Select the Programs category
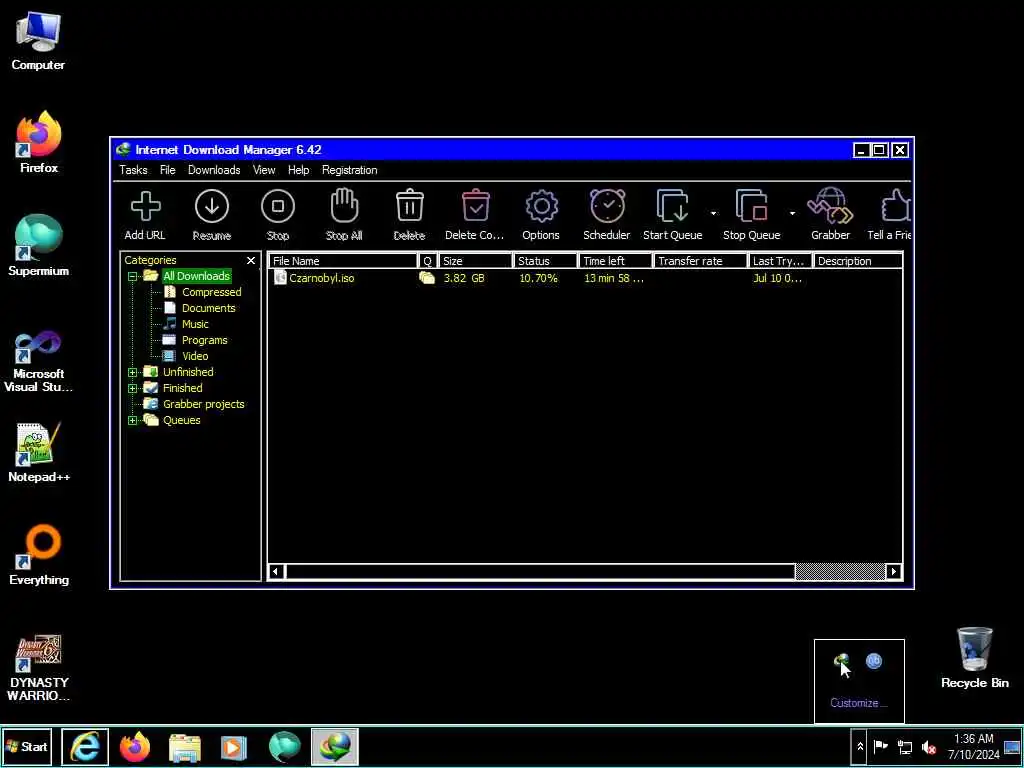This screenshot has width=1024, height=768. coord(204,340)
